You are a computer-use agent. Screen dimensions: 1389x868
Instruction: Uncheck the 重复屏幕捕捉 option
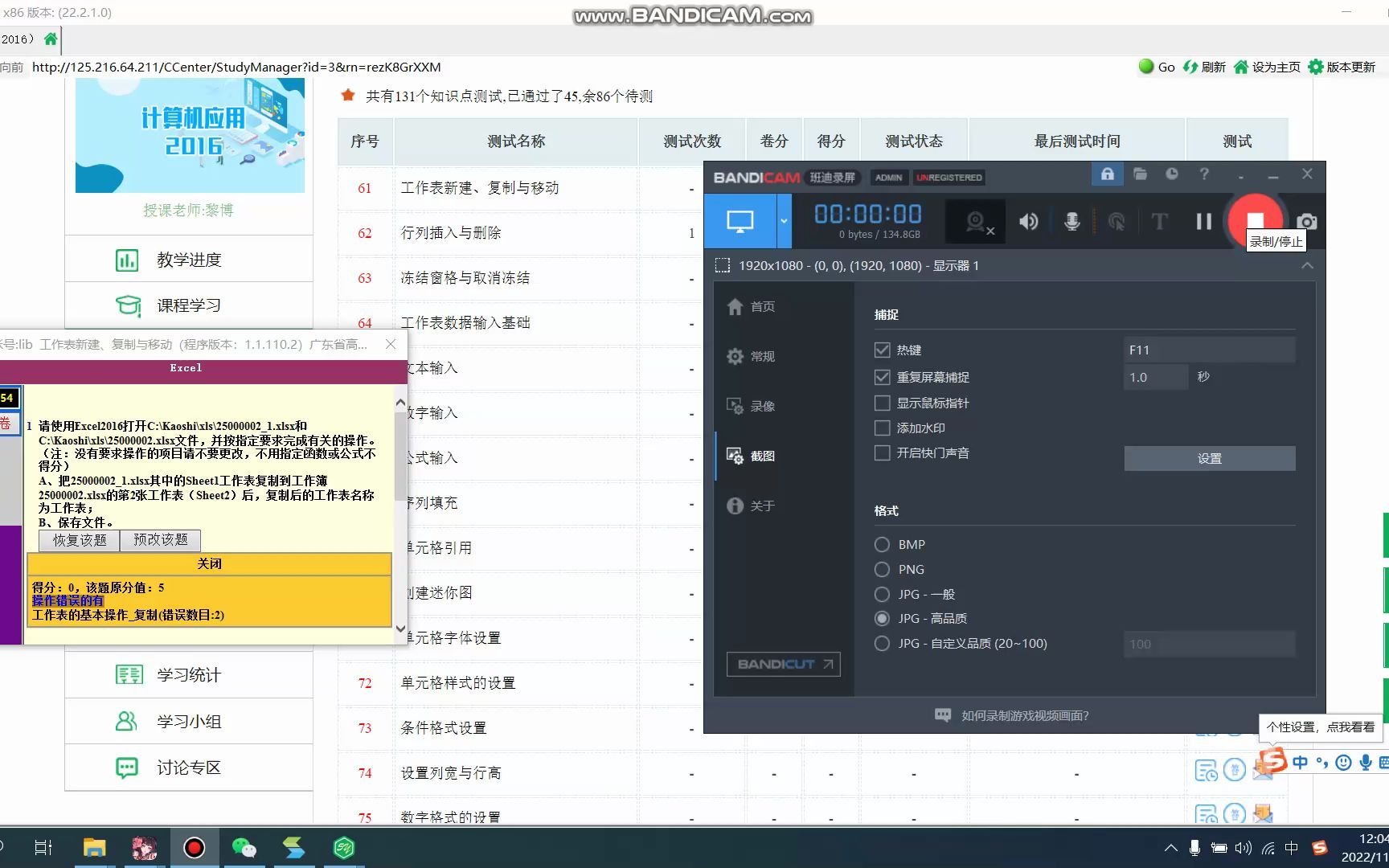[x=882, y=376]
